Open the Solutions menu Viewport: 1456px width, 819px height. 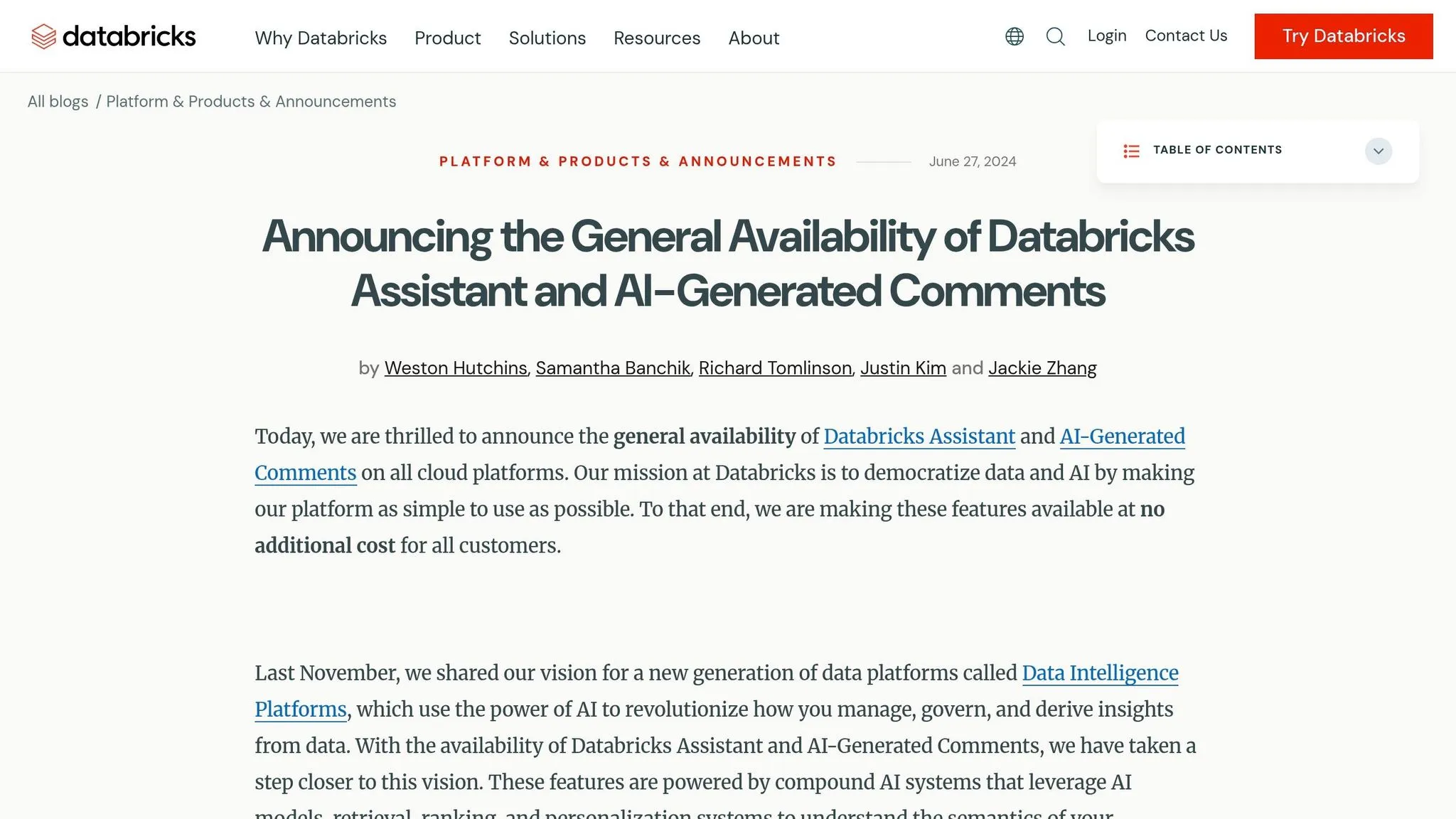[547, 38]
